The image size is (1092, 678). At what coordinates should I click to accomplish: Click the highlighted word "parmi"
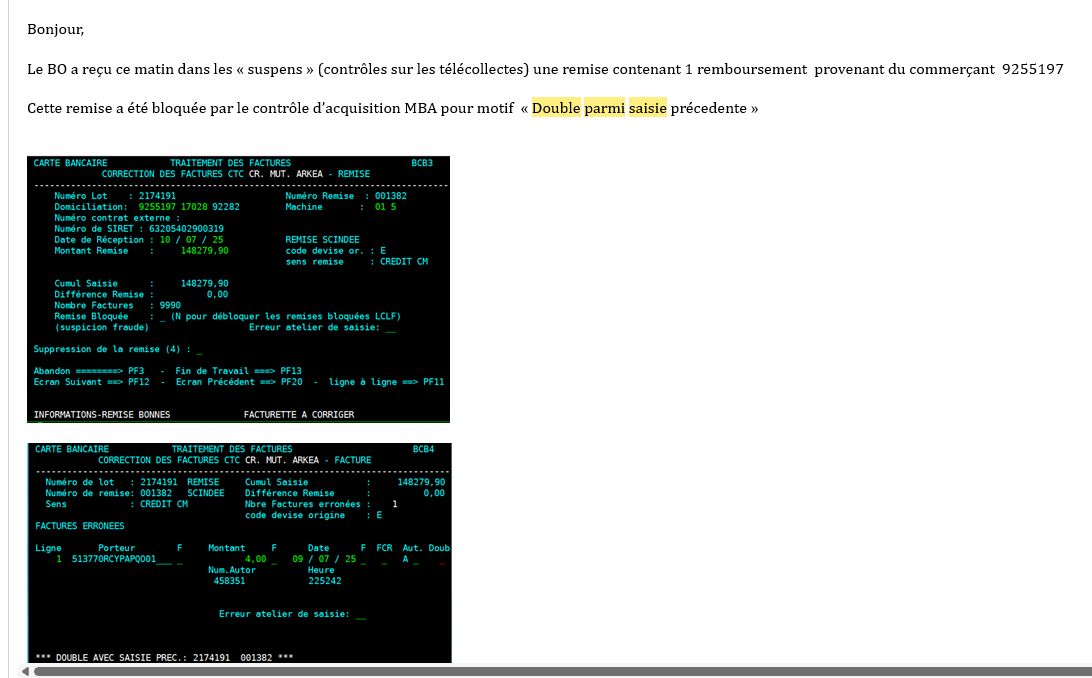click(x=604, y=108)
